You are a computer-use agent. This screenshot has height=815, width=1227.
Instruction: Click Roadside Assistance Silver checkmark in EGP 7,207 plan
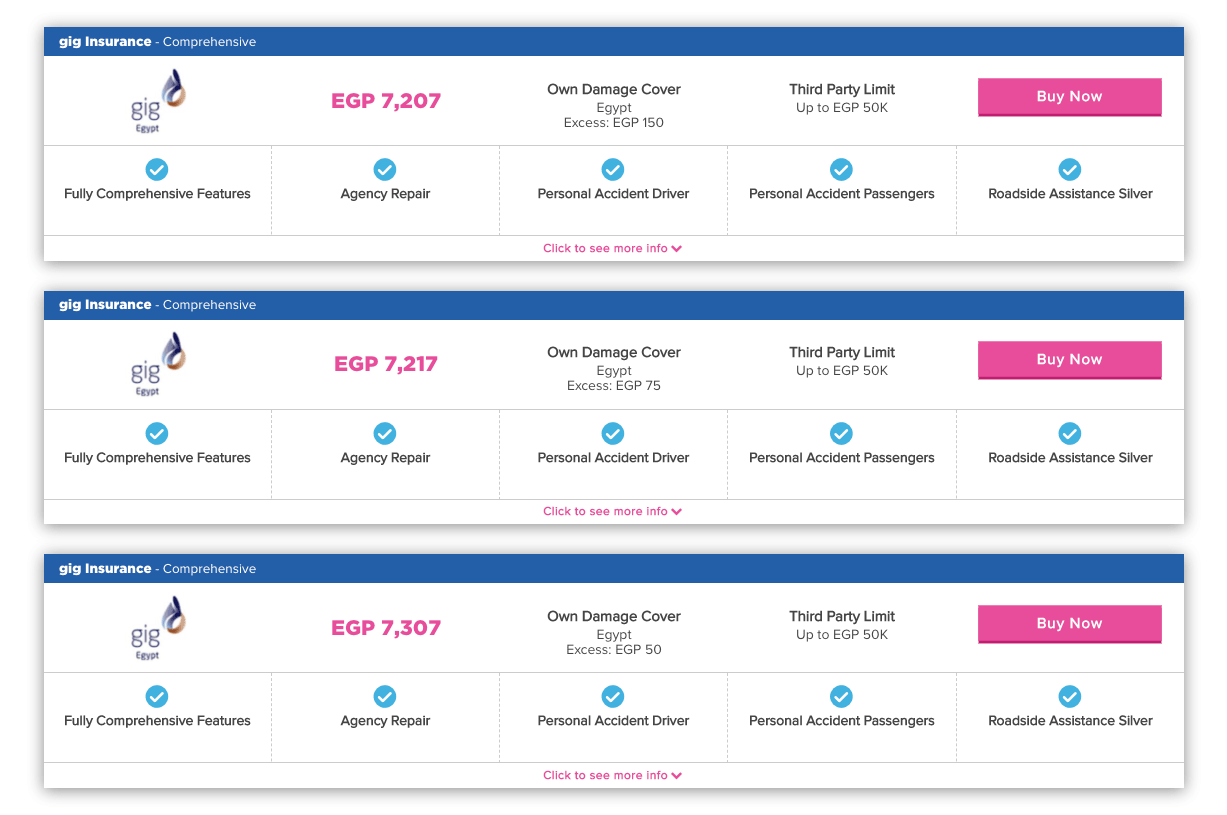pos(1070,169)
